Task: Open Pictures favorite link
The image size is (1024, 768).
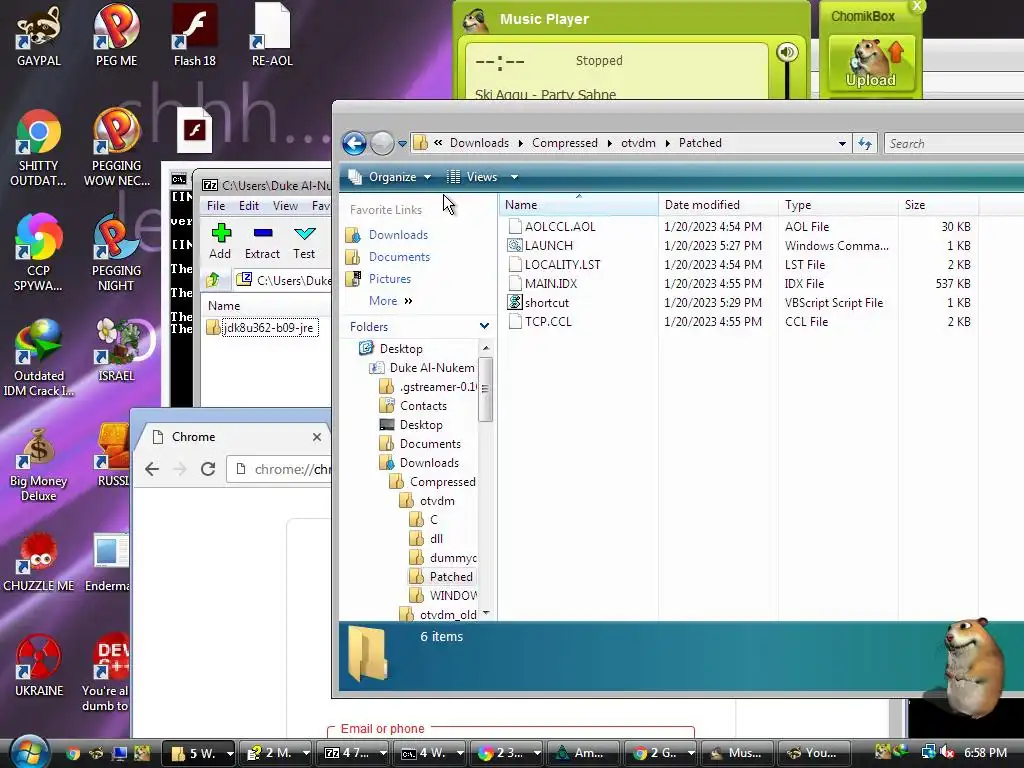Action: 390,279
